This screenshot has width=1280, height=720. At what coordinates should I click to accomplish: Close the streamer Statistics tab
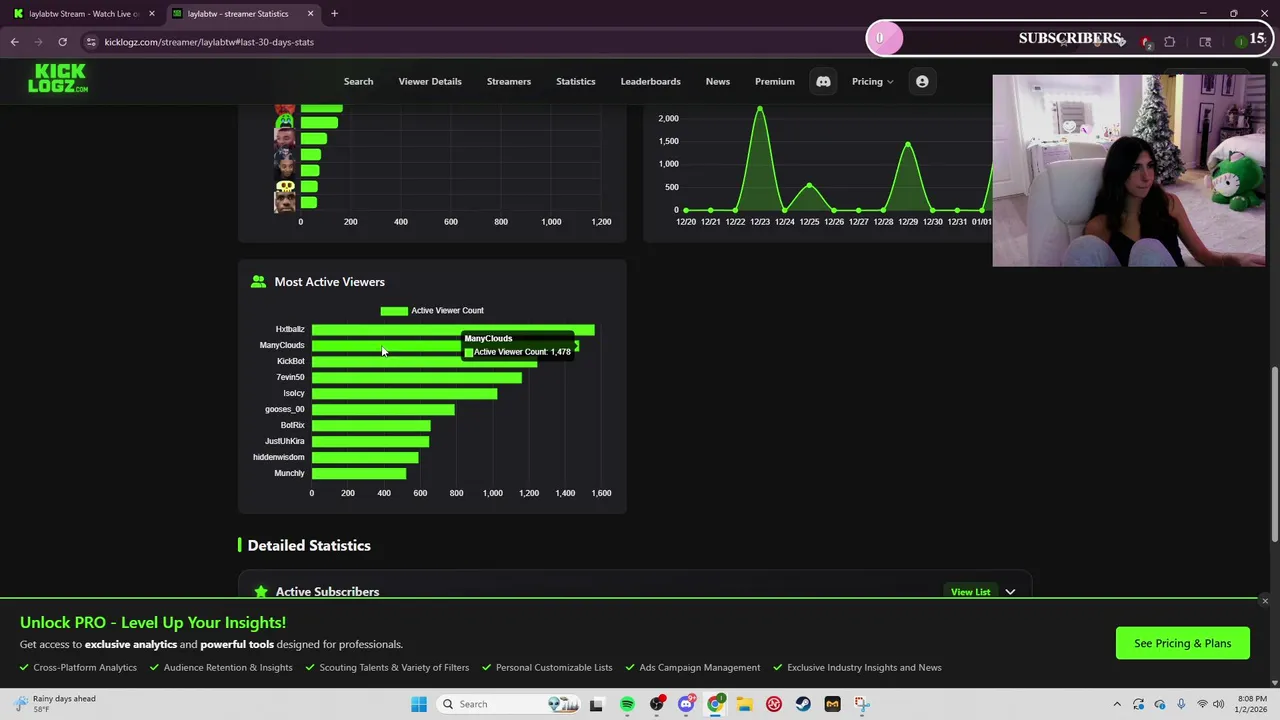pos(310,14)
